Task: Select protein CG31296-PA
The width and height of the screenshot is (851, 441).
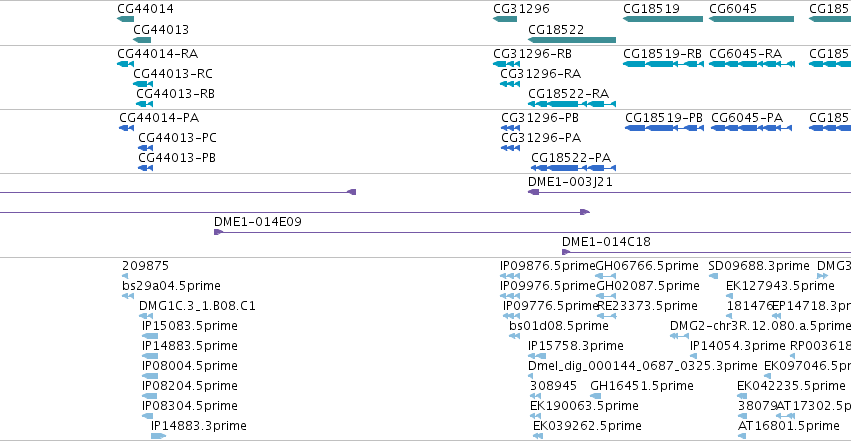Action: coord(510,148)
